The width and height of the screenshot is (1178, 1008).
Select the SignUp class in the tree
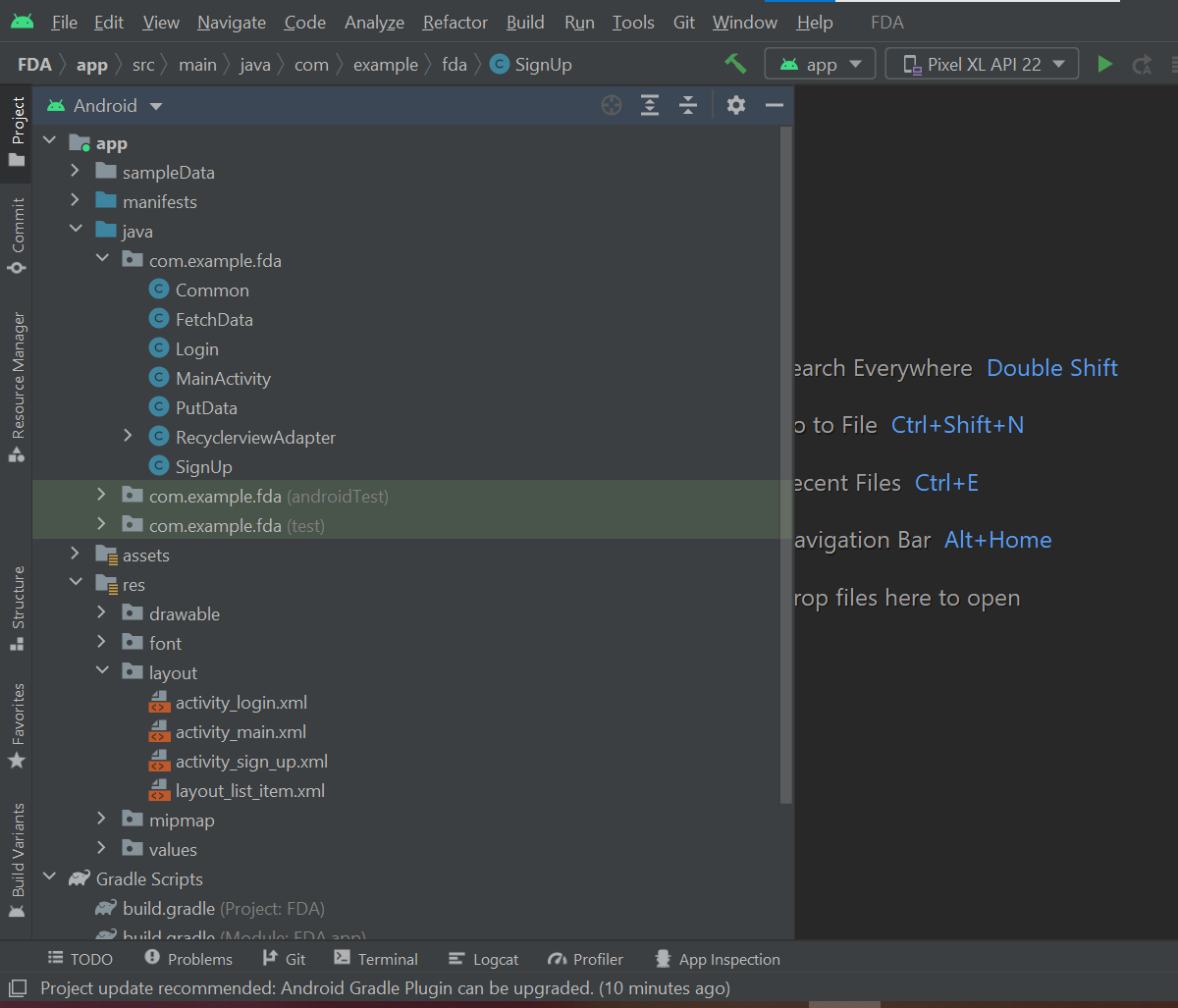(x=203, y=467)
